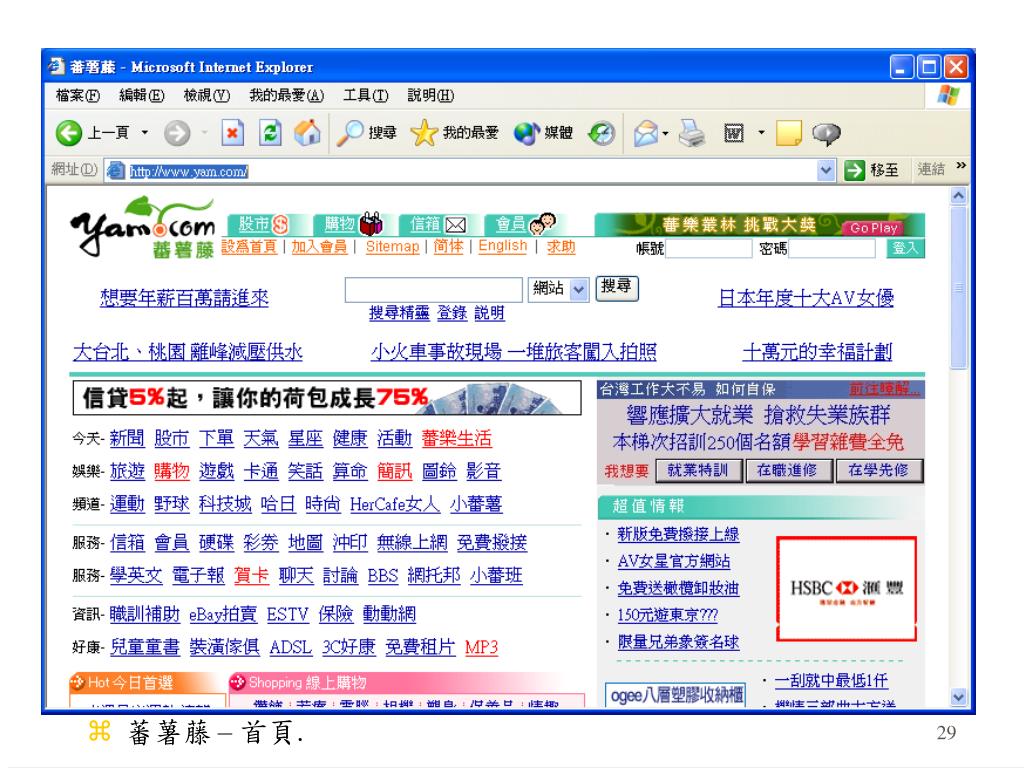
Task: Click the 密碼 password input field
Action: pos(832,248)
